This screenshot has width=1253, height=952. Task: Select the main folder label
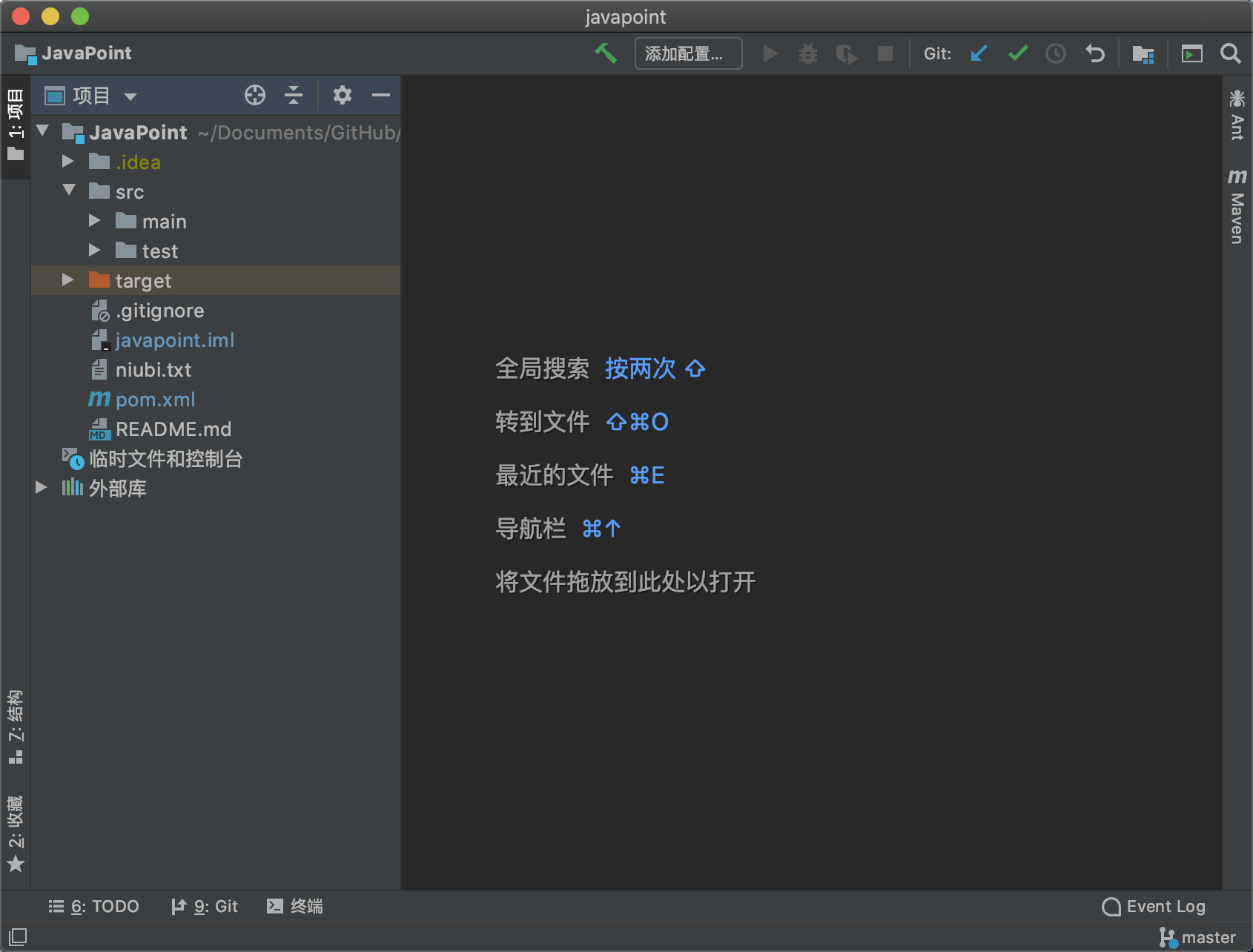tap(165, 222)
